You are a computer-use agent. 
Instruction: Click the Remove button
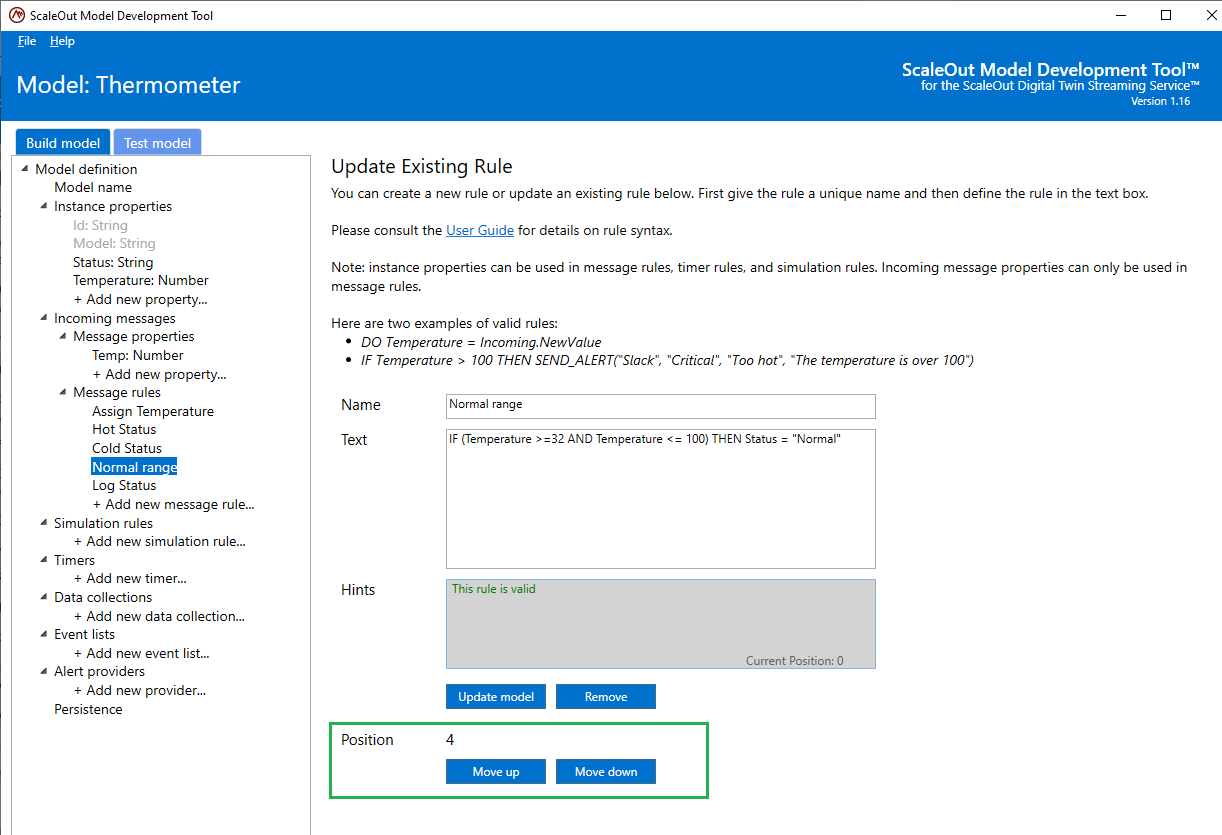pyautogui.click(x=606, y=697)
